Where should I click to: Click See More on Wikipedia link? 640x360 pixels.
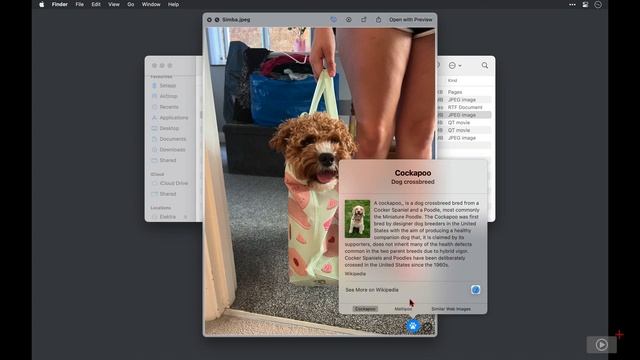[x=372, y=290]
